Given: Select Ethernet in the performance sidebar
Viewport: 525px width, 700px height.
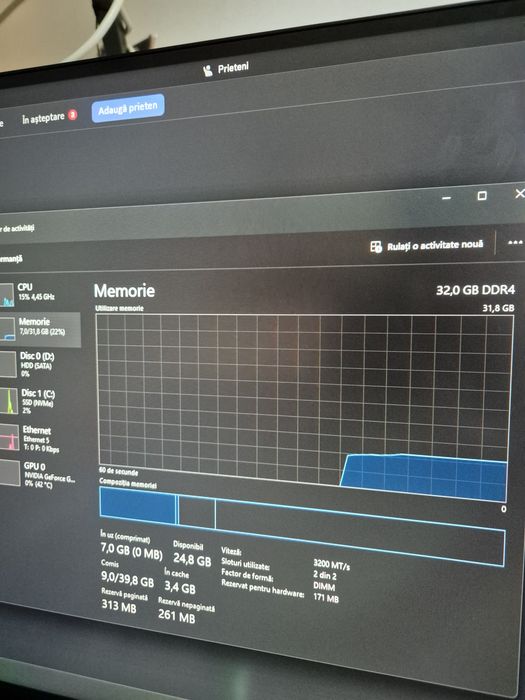Looking at the screenshot, I should [40, 438].
